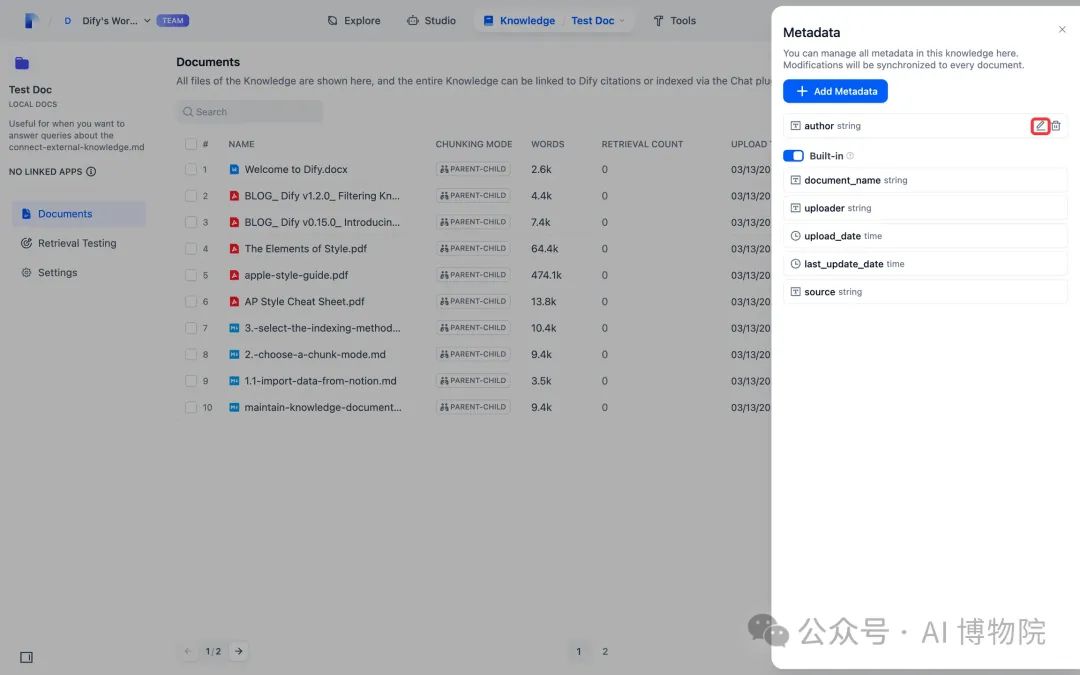
Task: Go to previous page with left arrow
Action: [187, 651]
